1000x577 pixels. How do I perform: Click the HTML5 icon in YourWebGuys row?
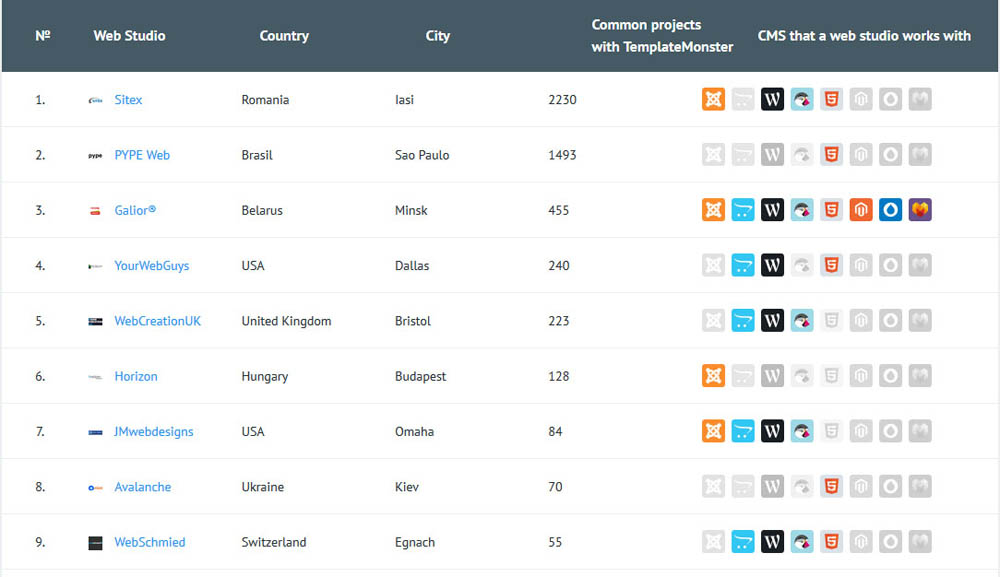831,265
